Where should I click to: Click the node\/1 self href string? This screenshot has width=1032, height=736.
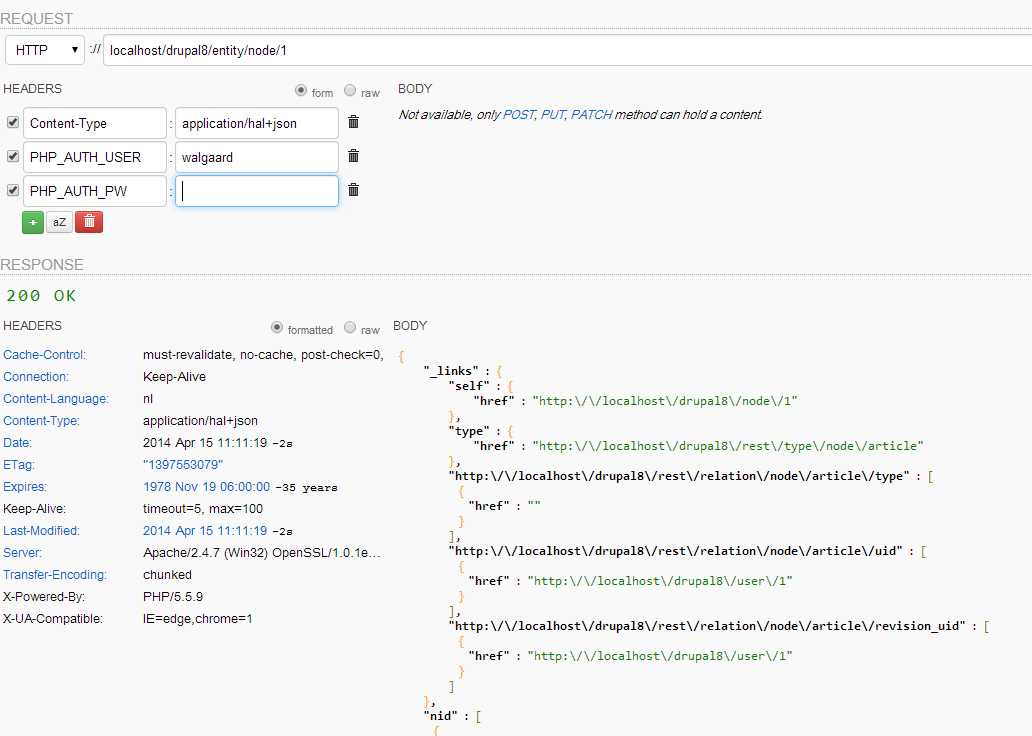point(665,401)
